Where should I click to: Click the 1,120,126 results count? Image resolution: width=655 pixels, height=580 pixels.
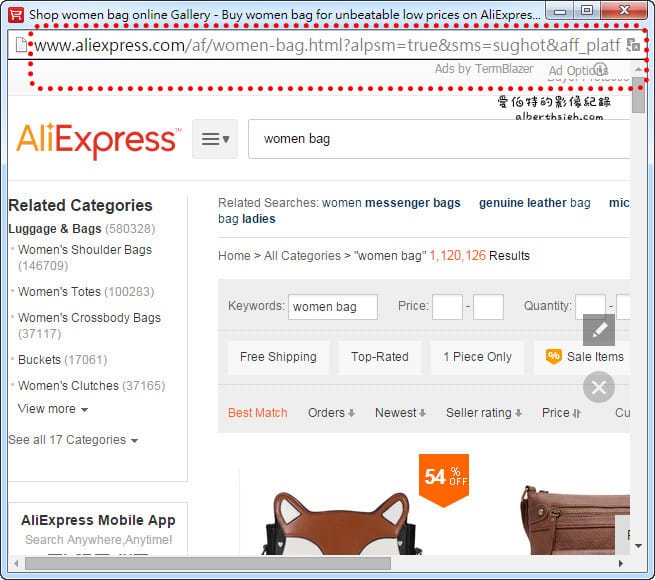pyautogui.click(x=457, y=255)
